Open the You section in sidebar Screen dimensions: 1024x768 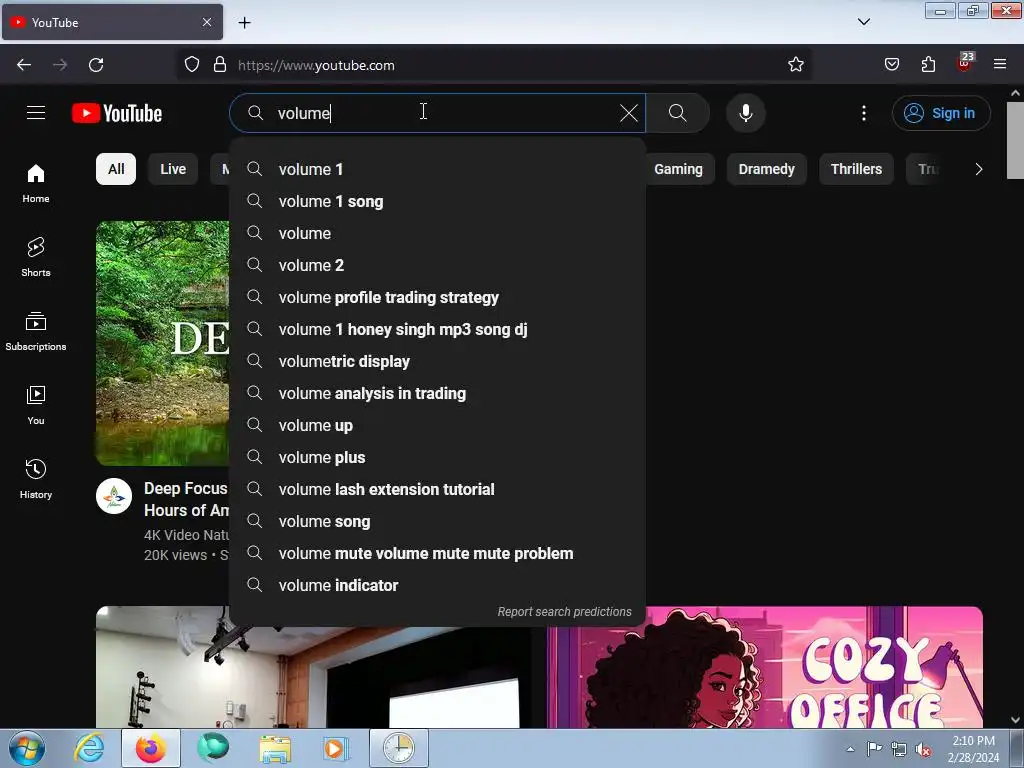36,406
